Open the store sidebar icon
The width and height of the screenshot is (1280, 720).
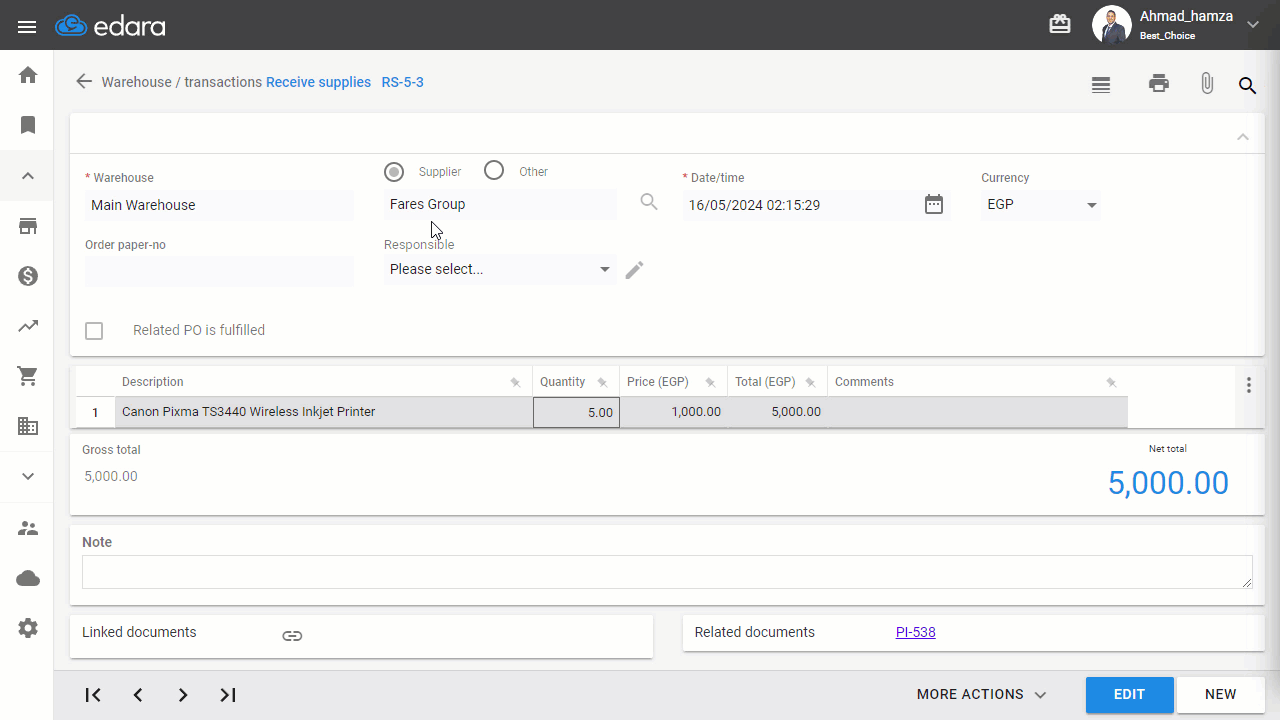28,226
